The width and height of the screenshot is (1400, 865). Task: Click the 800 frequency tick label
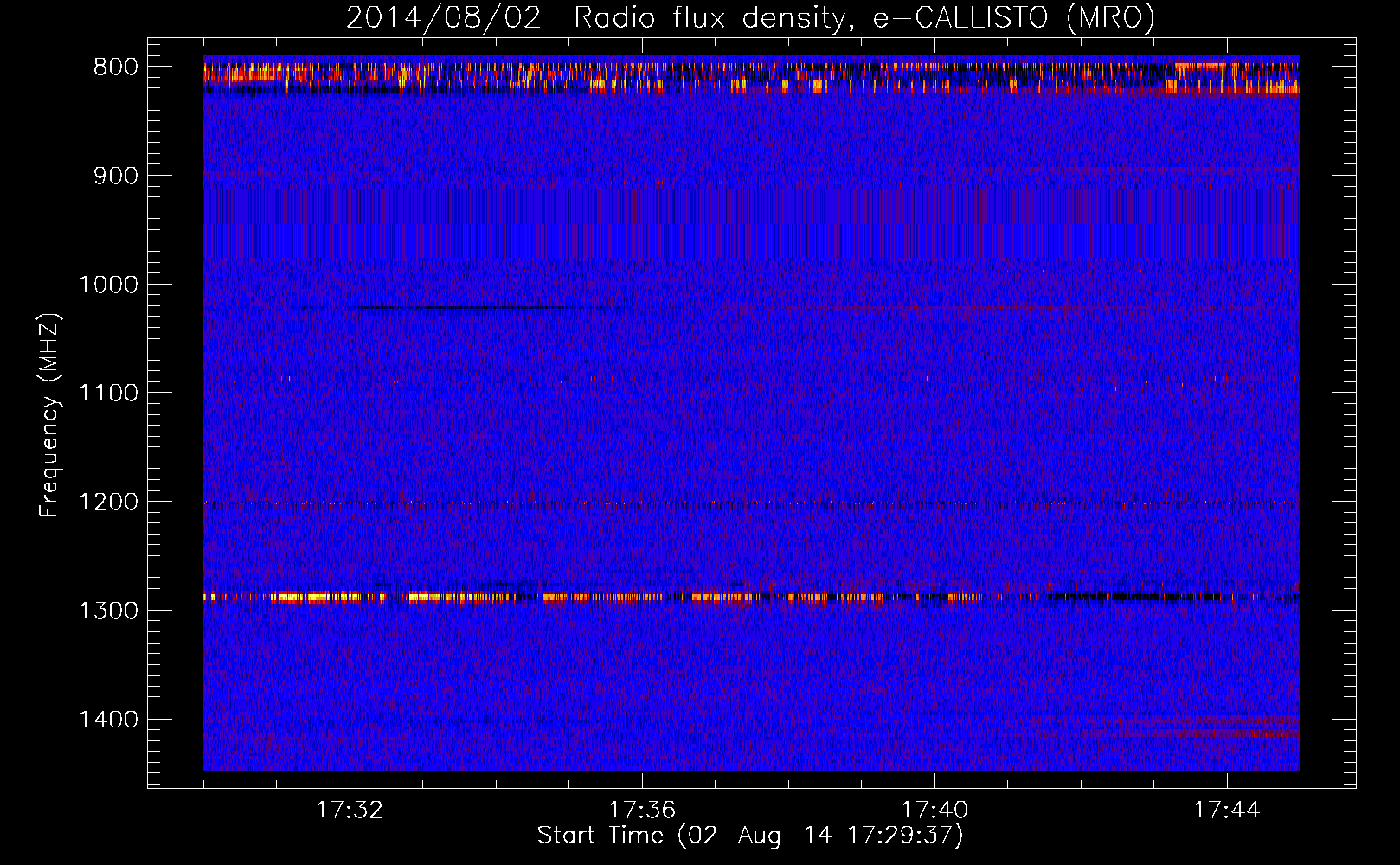click(116, 67)
